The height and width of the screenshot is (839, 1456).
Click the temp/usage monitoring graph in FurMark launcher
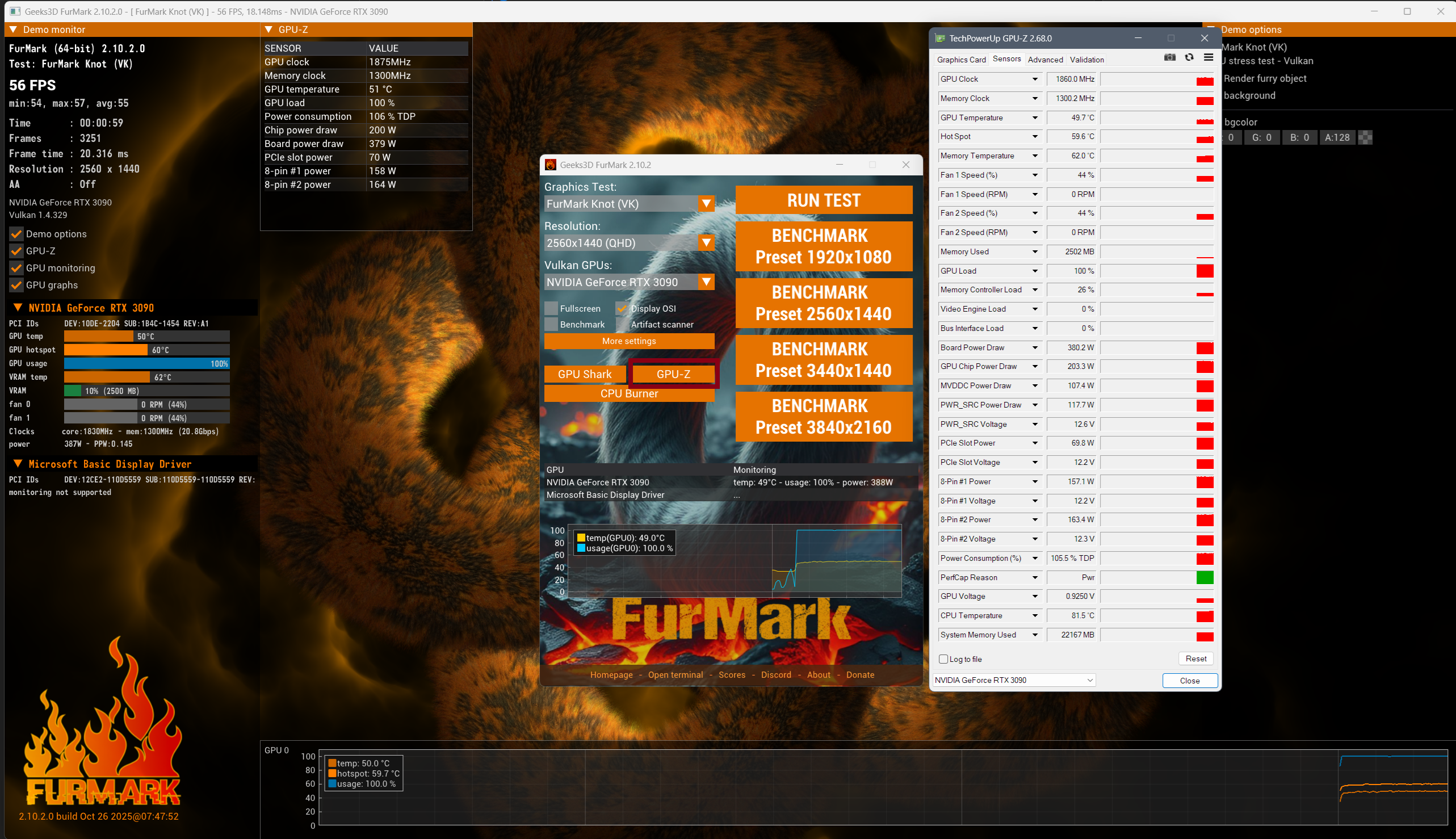(735, 560)
